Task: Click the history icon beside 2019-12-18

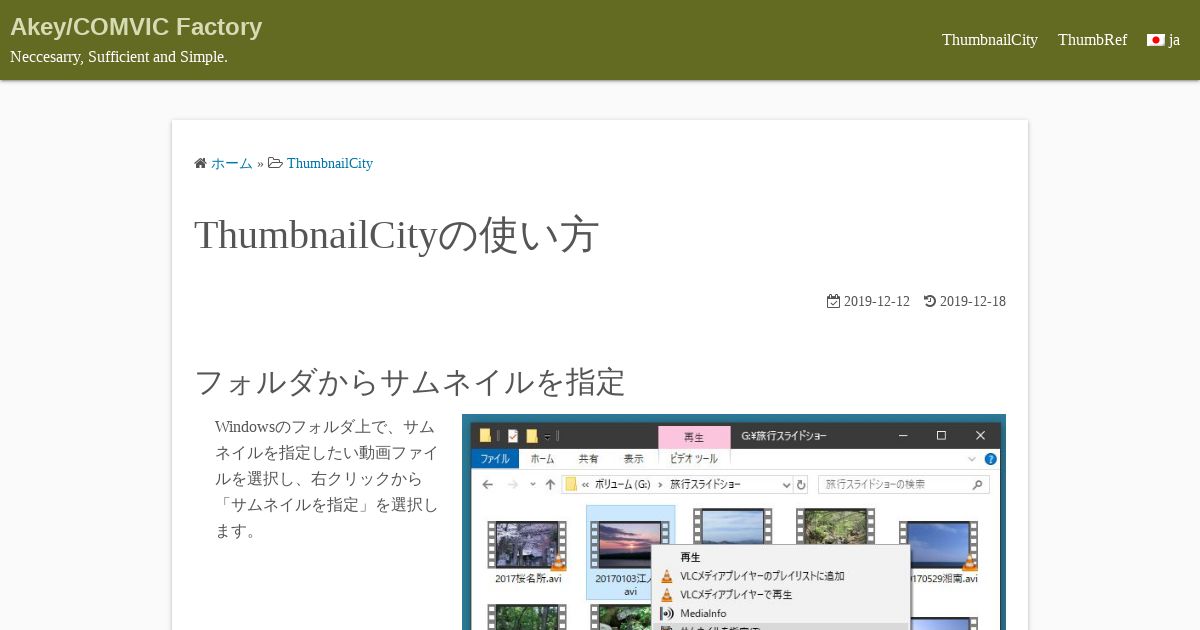Action: [930, 301]
